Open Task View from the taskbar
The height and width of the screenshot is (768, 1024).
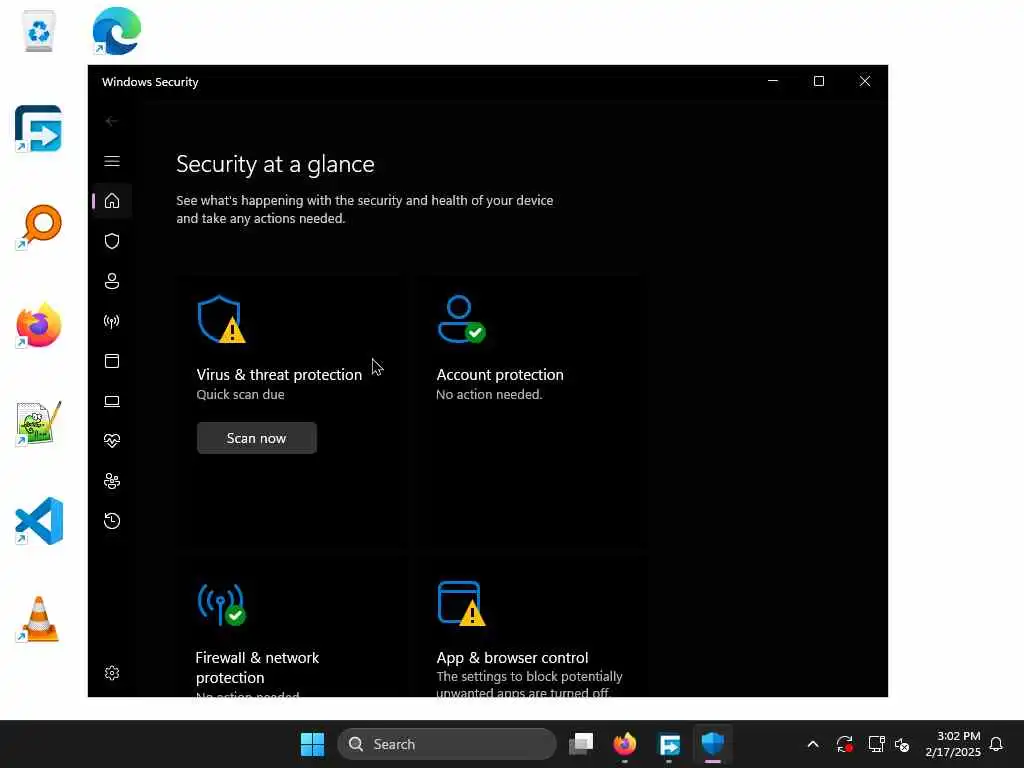[581, 744]
